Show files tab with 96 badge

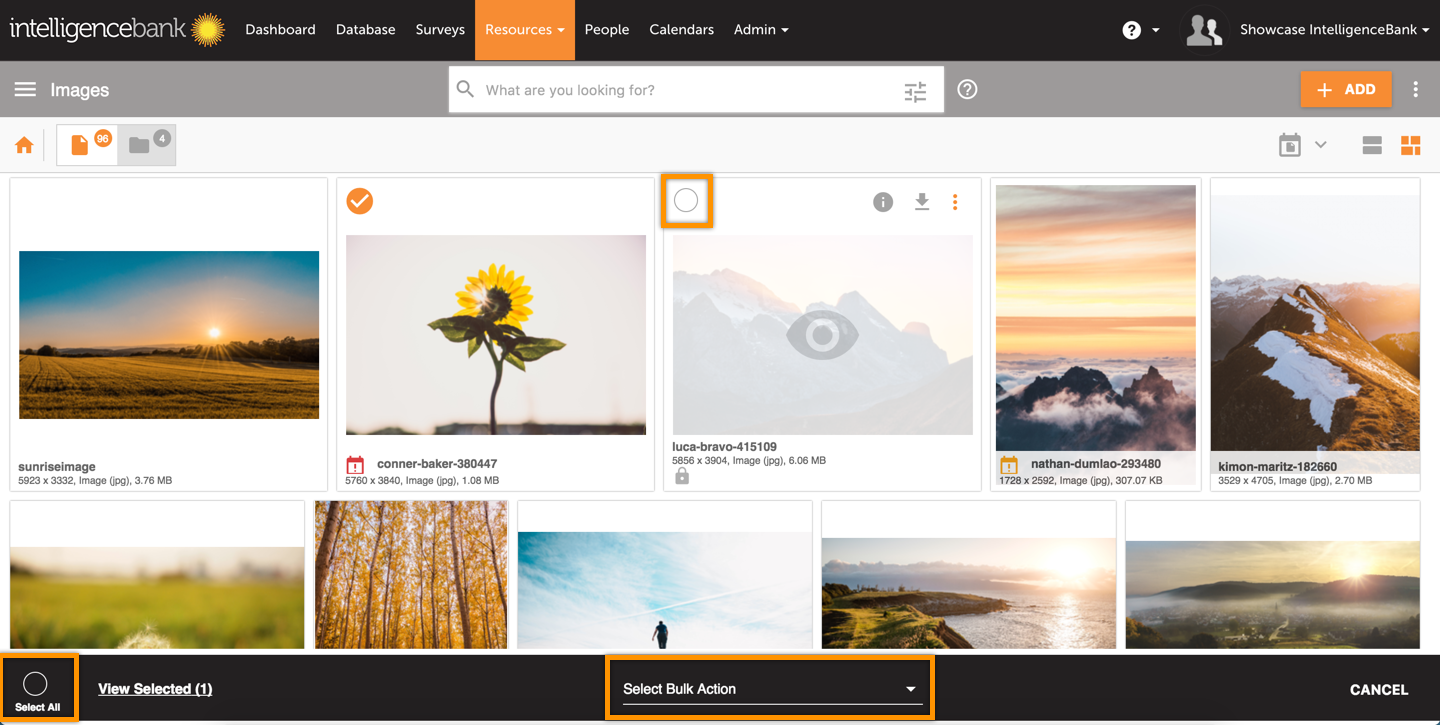coord(87,145)
